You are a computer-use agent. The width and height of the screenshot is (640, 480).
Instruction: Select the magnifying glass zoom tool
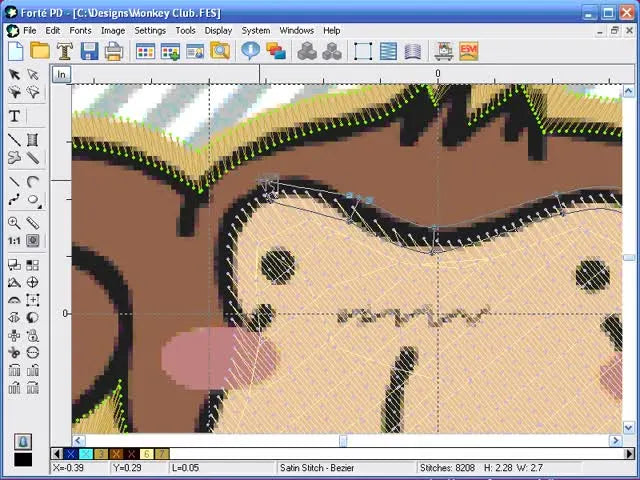pyautogui.click(x=14, y=223)
